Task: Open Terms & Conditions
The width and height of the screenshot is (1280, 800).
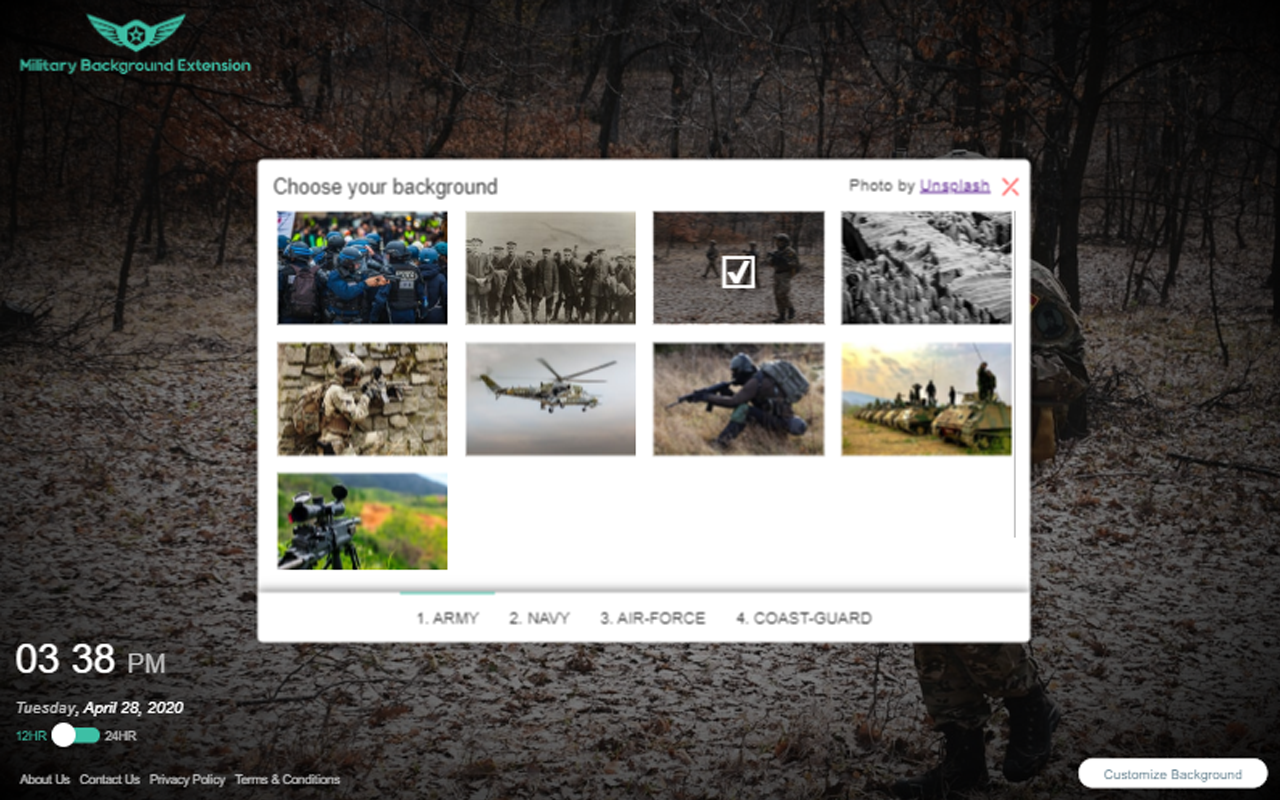Action: click(287, 779)
